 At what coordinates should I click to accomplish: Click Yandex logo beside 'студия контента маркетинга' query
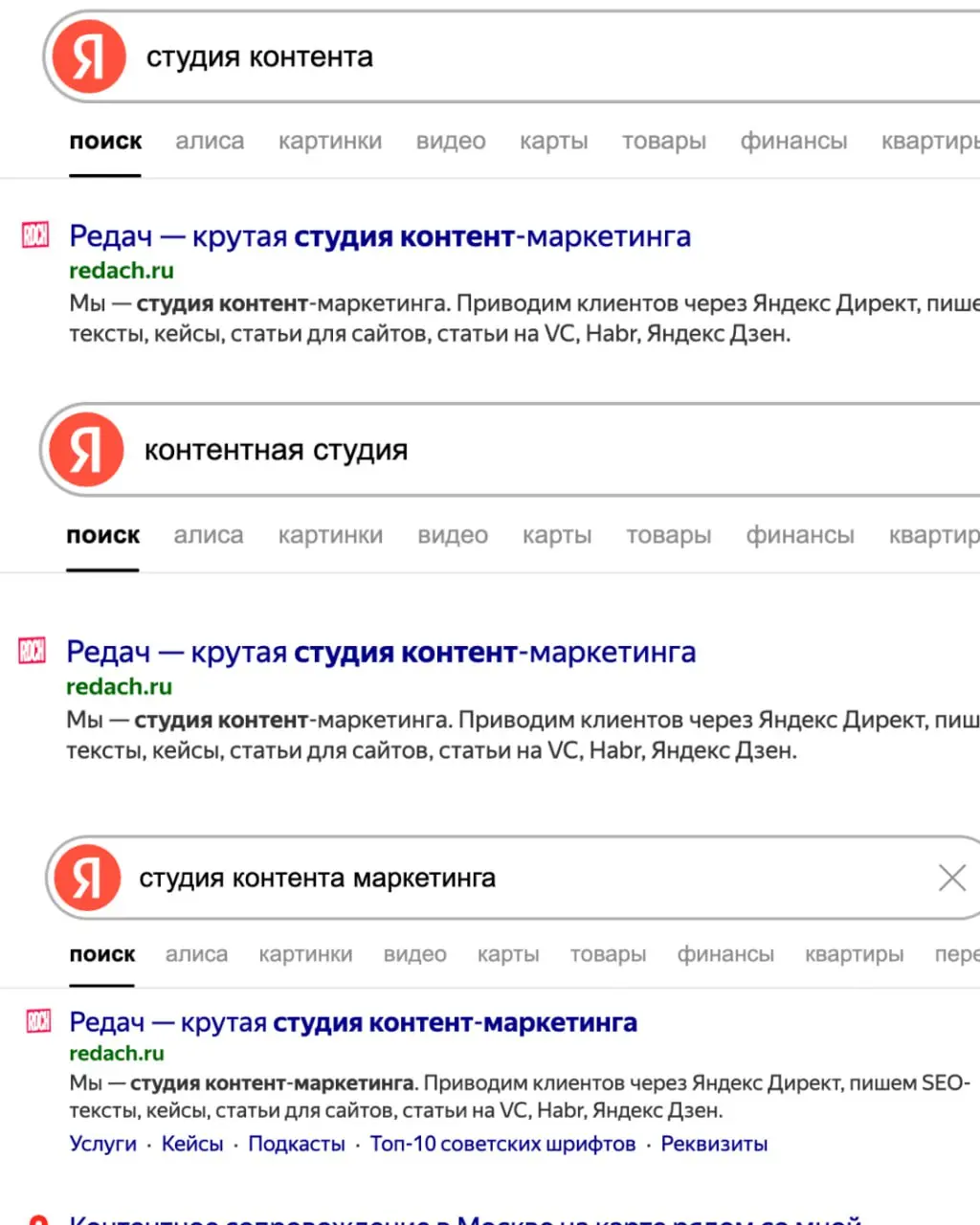87,878
